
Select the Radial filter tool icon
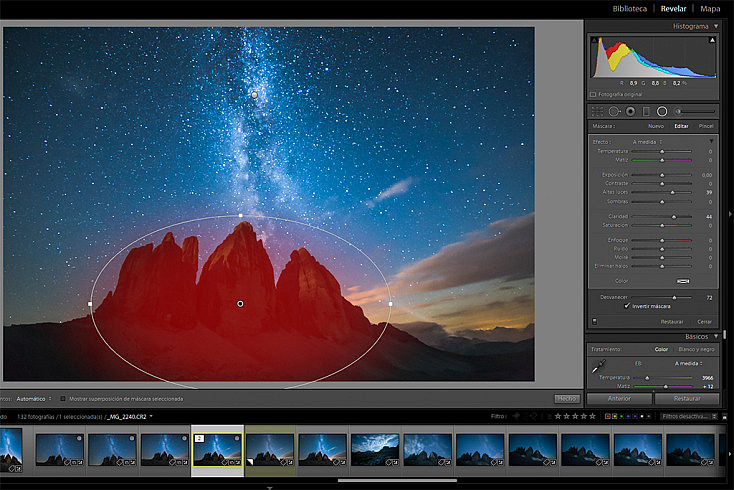coord(662,111)
